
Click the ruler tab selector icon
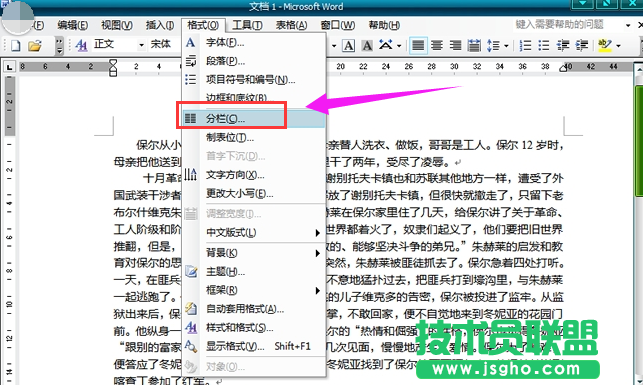pyautogui.click(x=9, y=67)
